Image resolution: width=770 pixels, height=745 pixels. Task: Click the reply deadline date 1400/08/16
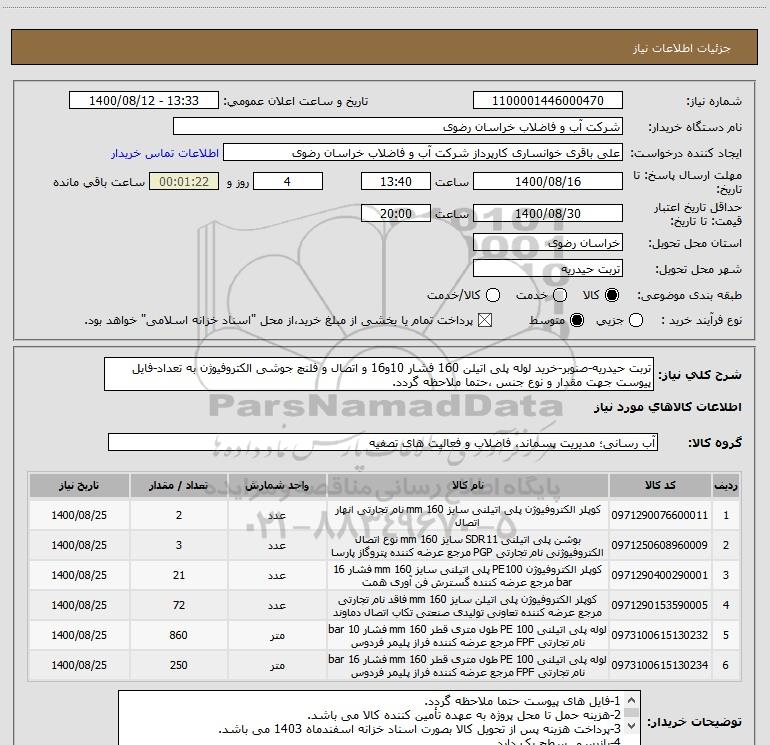(x=548, y=181)
